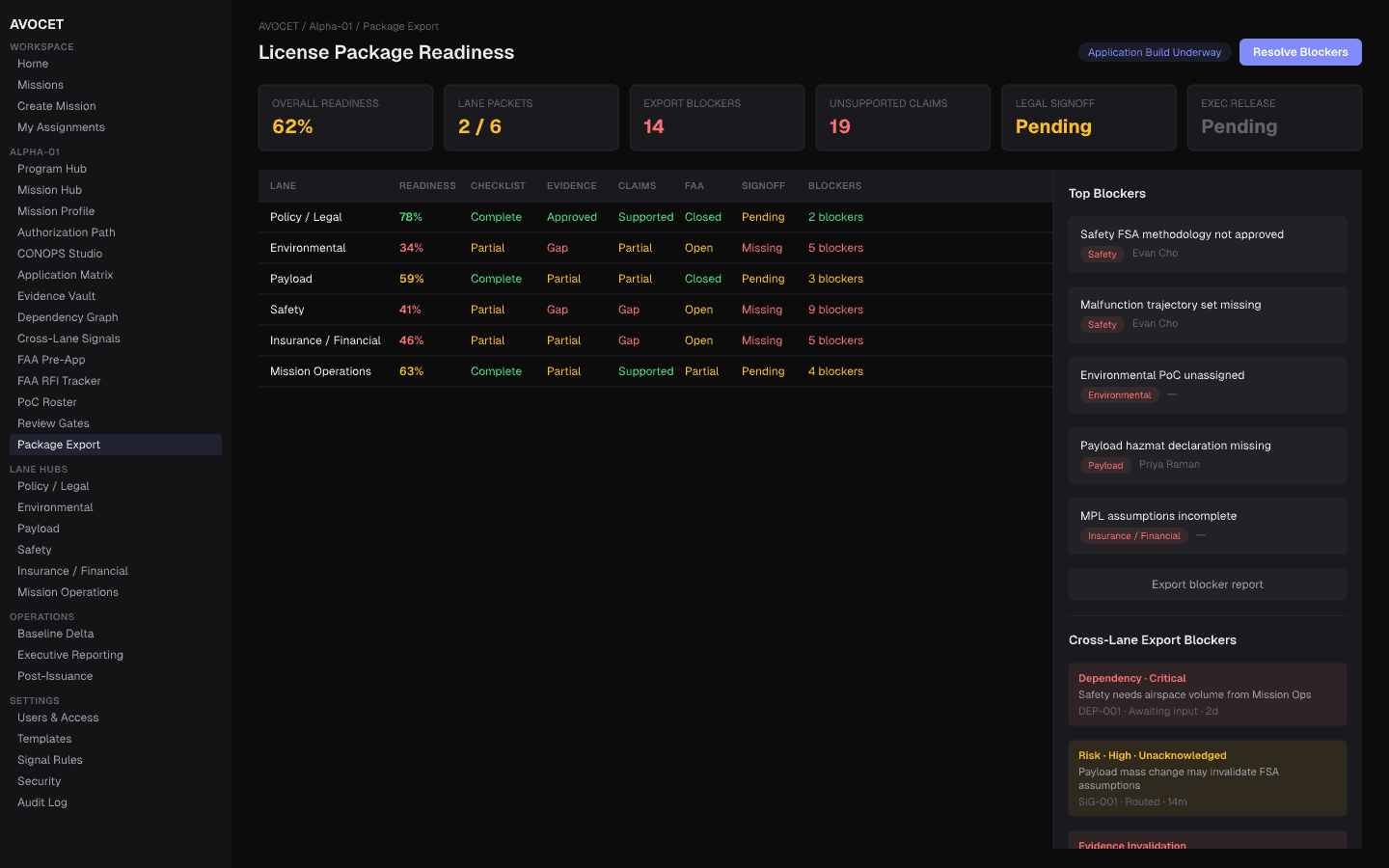Screen dimensions: 1389x868
Task: Click the "78%" readiness value
Action: tap(411, 217)
